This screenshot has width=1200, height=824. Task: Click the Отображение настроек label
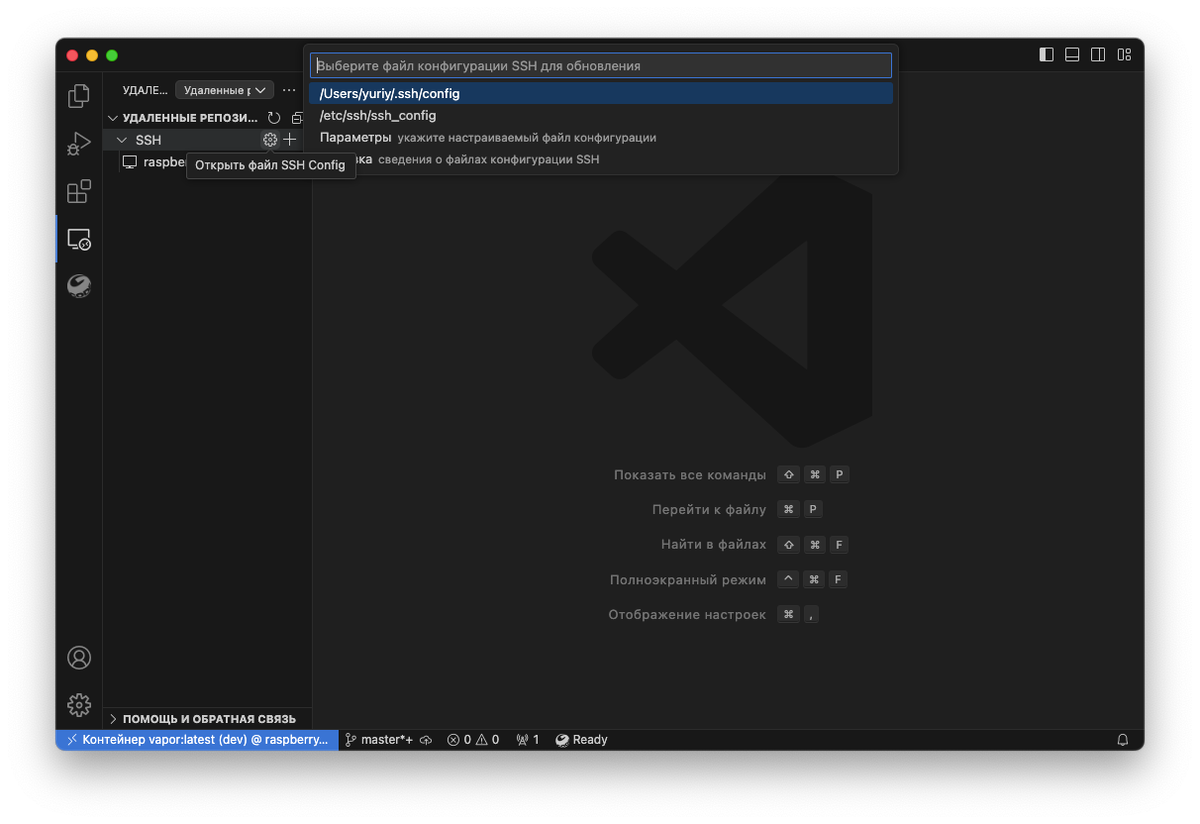[687, 614]
